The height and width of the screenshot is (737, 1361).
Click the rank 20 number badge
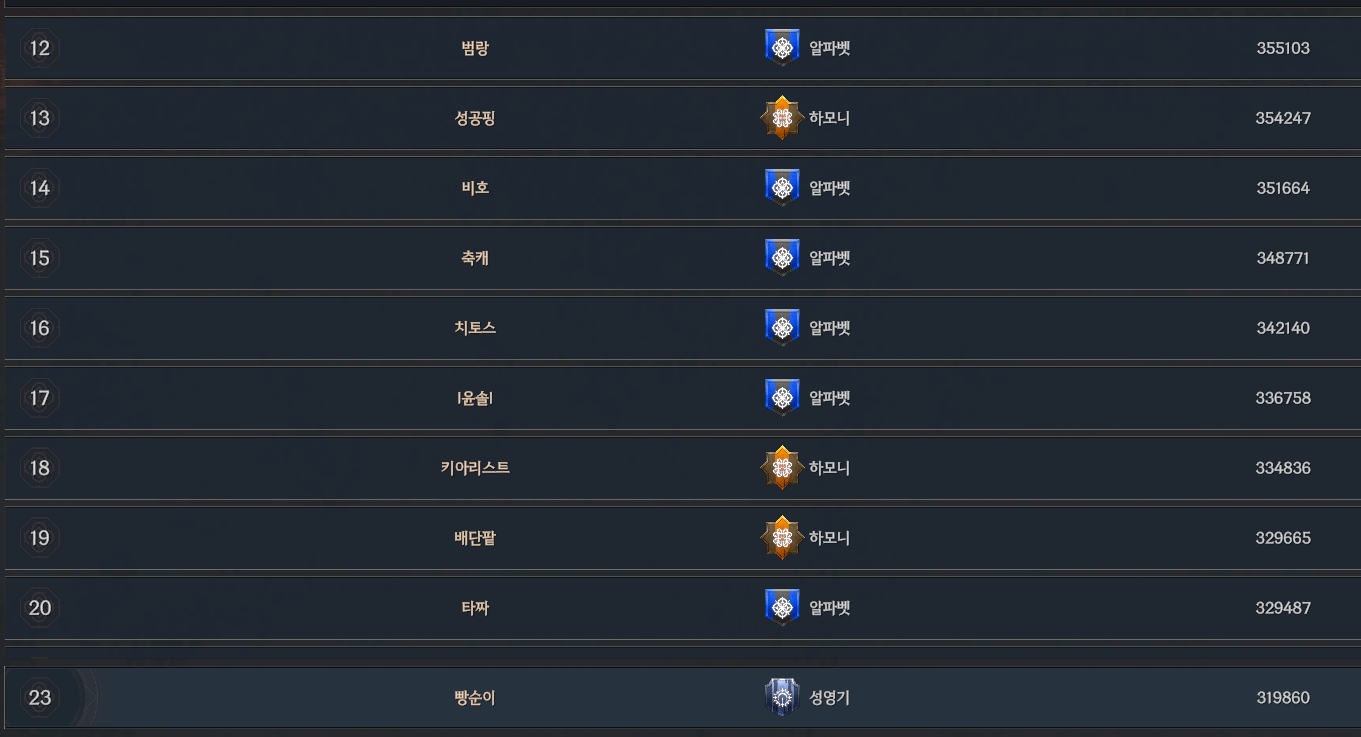pos(39,608)
